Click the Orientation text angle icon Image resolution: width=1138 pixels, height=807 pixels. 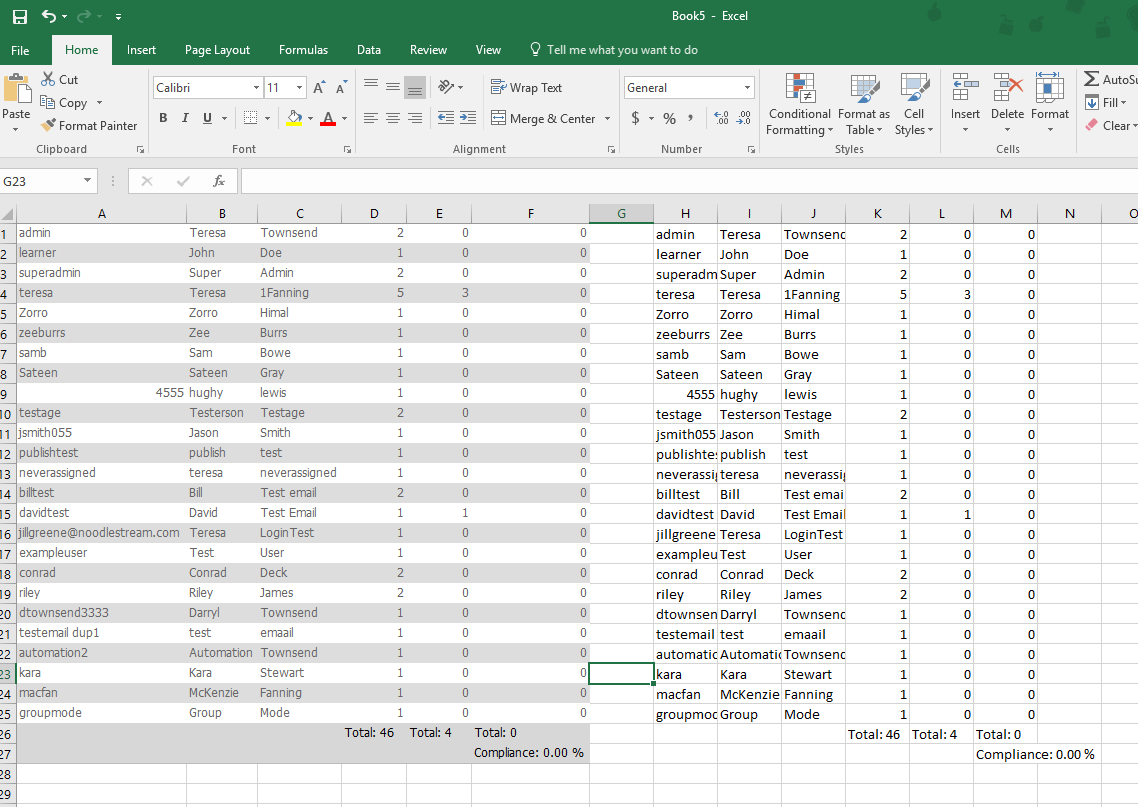click(446, 87)
